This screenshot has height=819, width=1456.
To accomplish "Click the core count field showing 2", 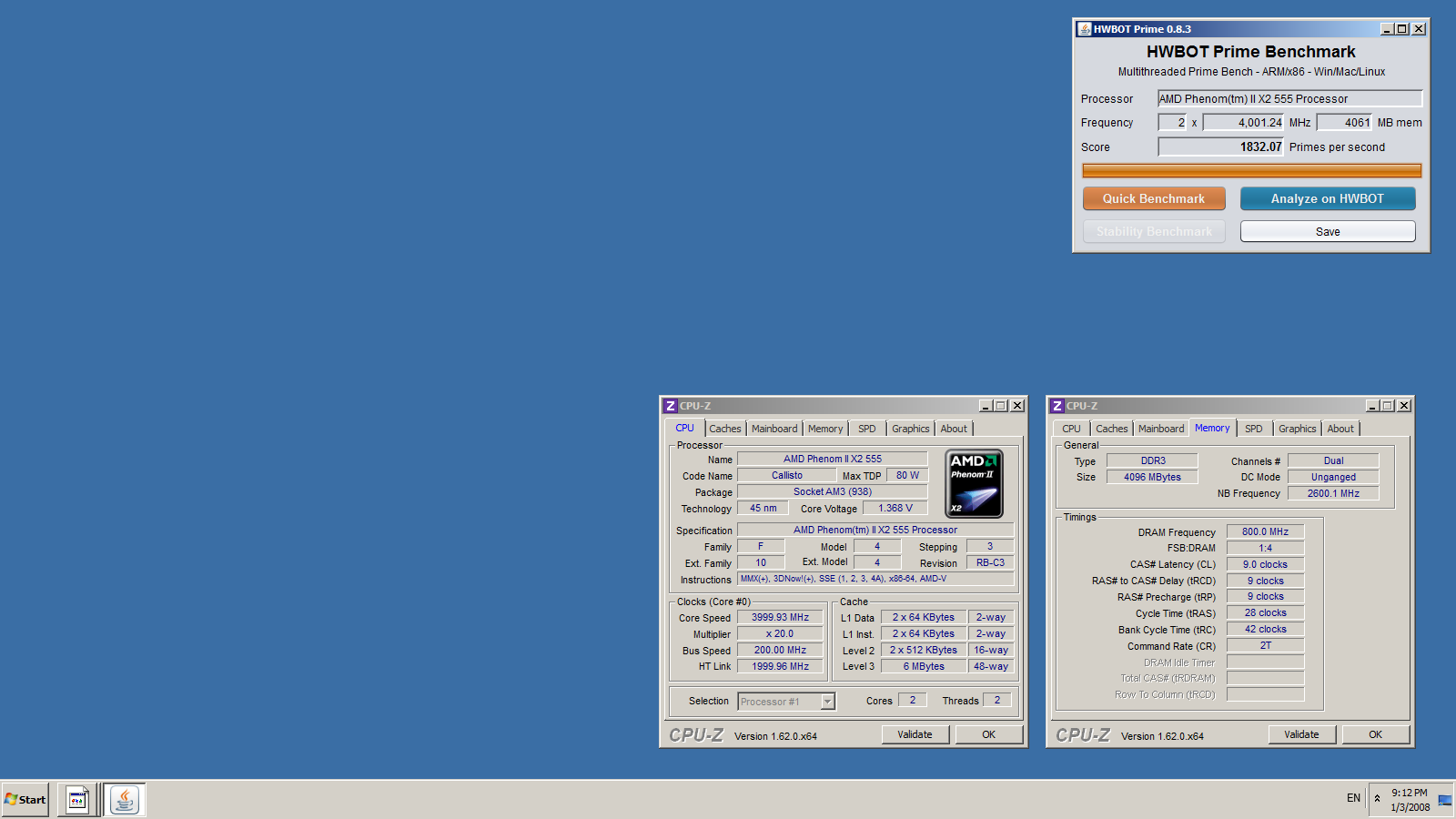I will 1172,122.
